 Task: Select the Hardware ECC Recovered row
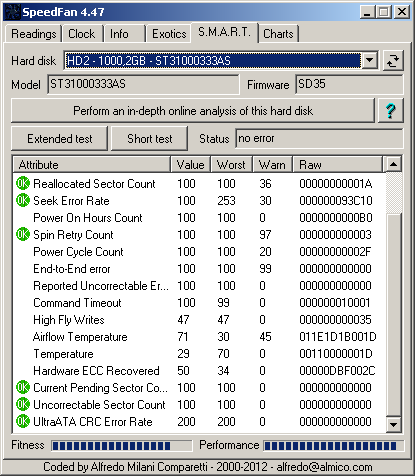point(199,371)
